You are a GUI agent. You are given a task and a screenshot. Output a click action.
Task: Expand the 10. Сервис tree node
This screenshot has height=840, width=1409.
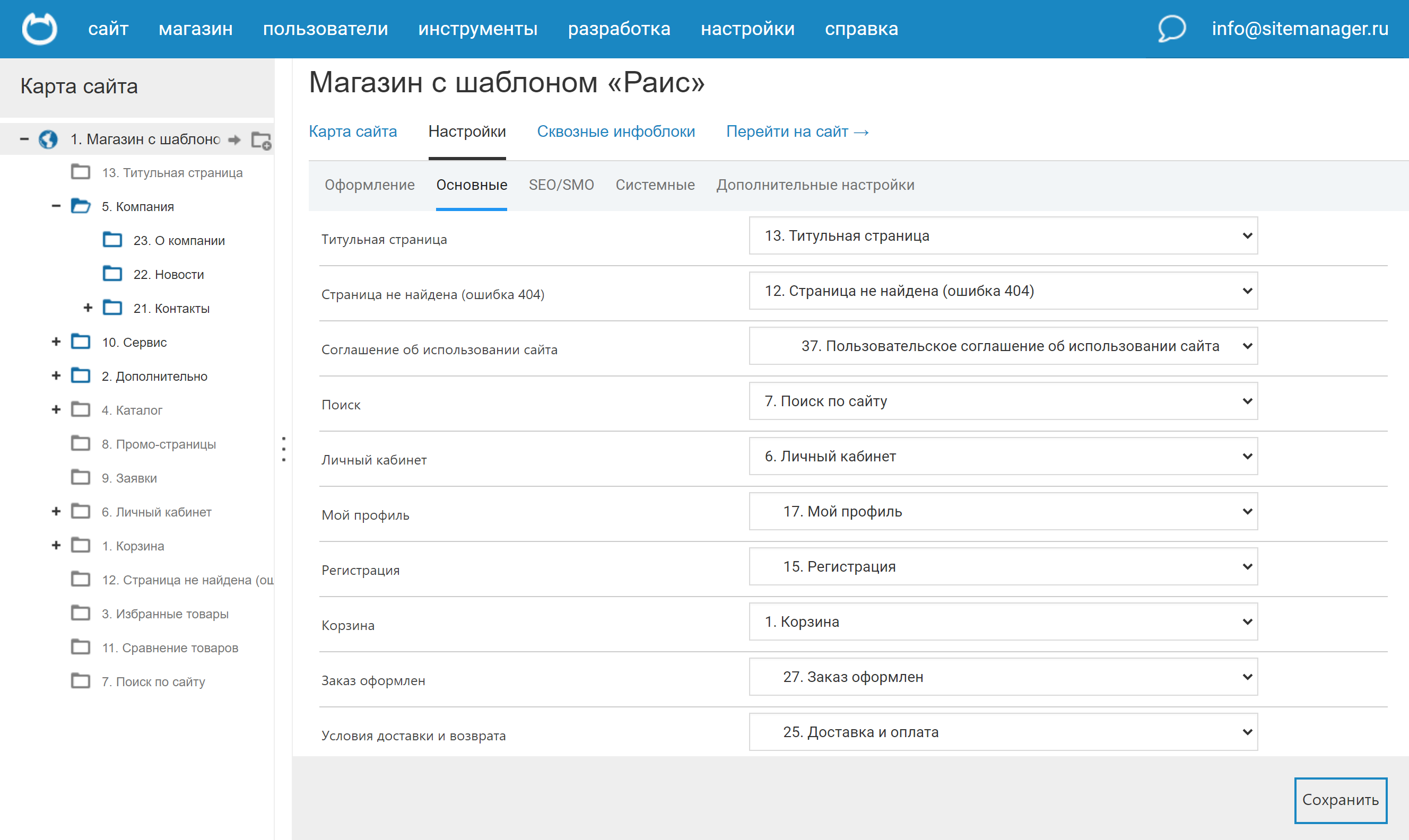pos(56,342)
